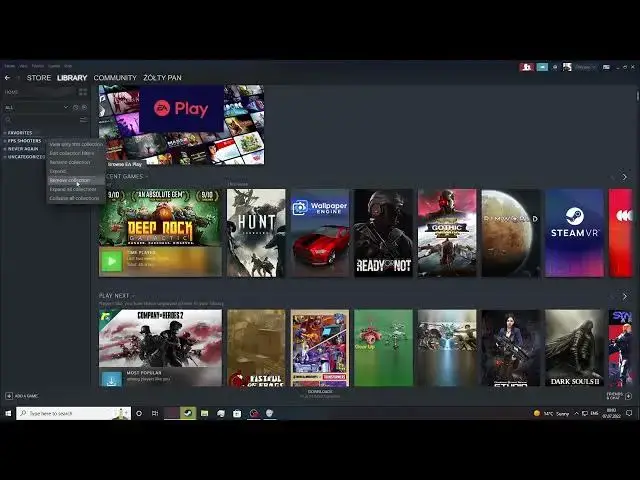Image resolution: width=640 pixels, height=480 pixels.
Task: Open Downloads at the bottom bar
Action: pyautogui.click(x=320, y=393)
